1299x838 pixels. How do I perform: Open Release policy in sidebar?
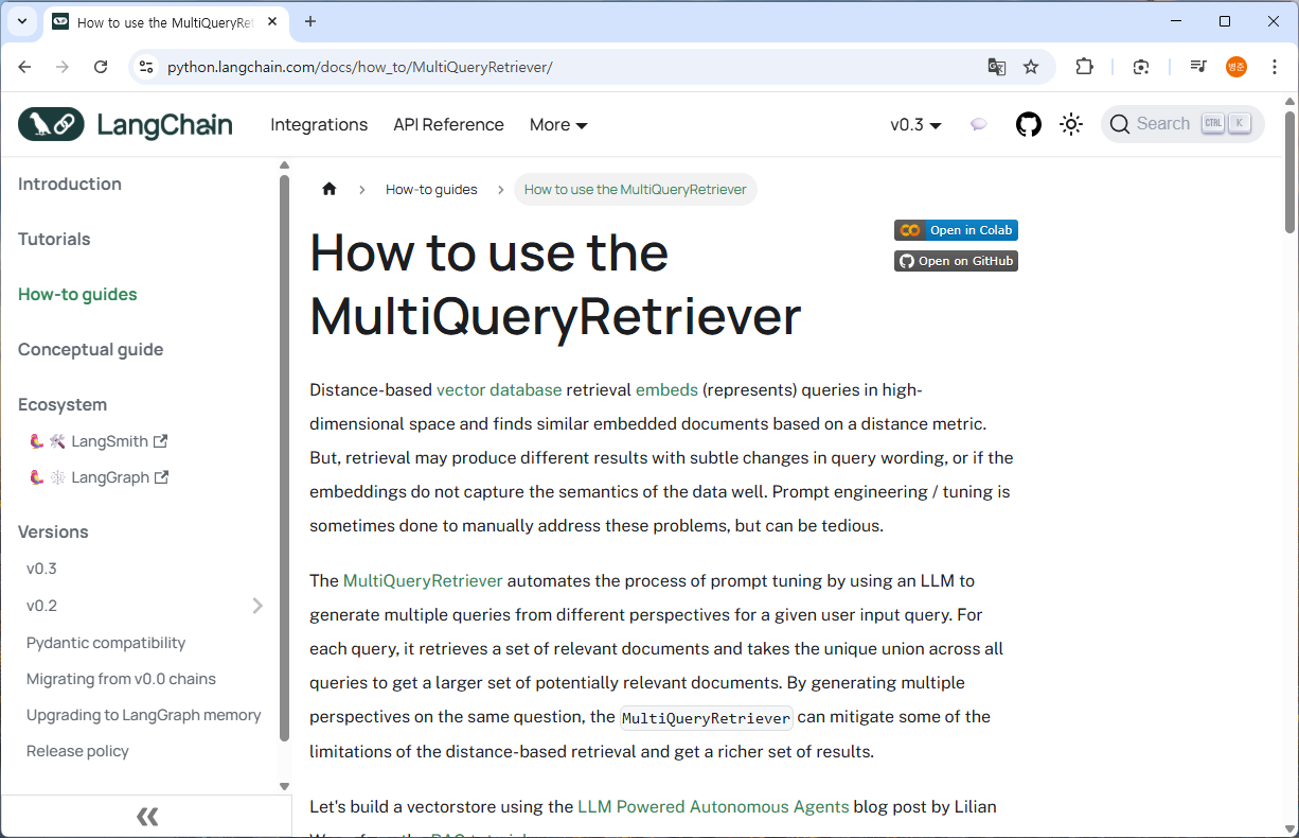coord(78,750)
